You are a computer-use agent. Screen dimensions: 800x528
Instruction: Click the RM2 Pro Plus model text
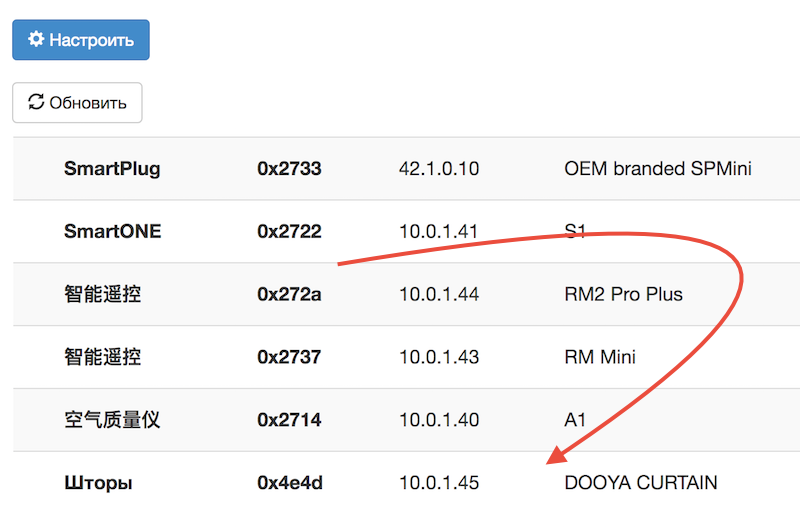624,294
